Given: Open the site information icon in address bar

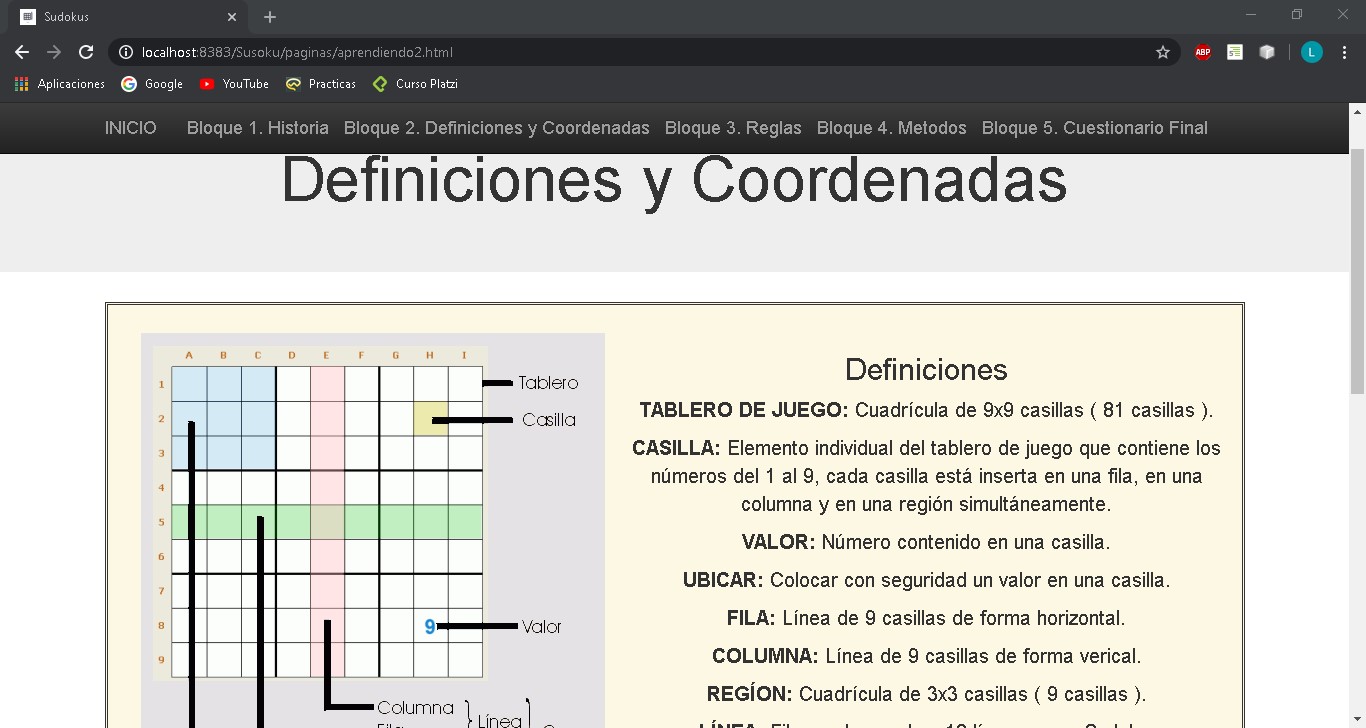Looking at the screenshot, I should 126,52.
